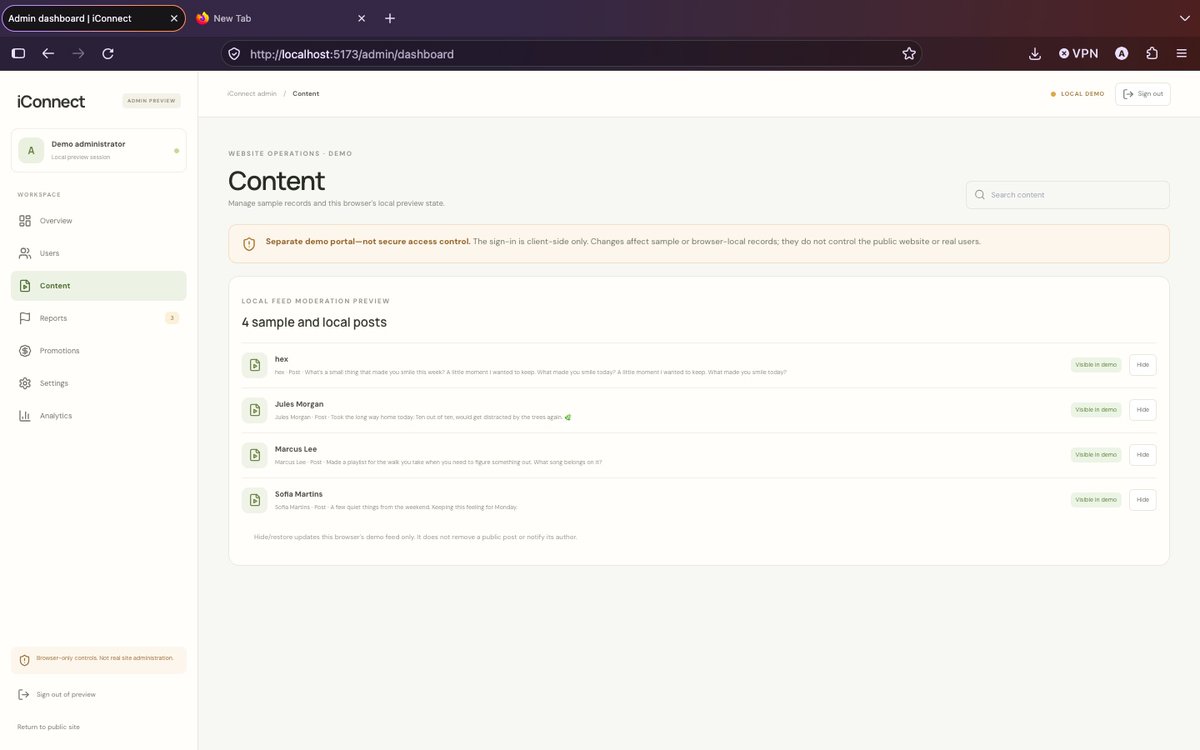Click the hex post title
This screenshot has height=750, width=1200.
pos(281,359)
